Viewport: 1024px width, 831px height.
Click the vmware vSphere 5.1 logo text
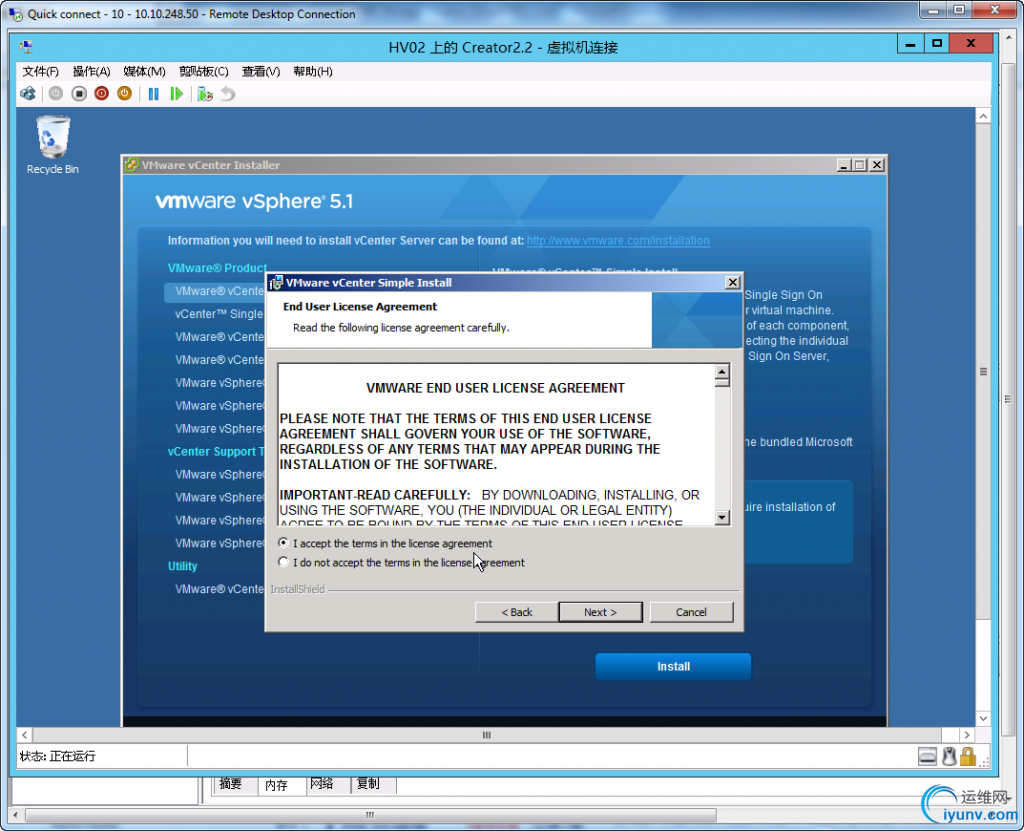[254, 201]
